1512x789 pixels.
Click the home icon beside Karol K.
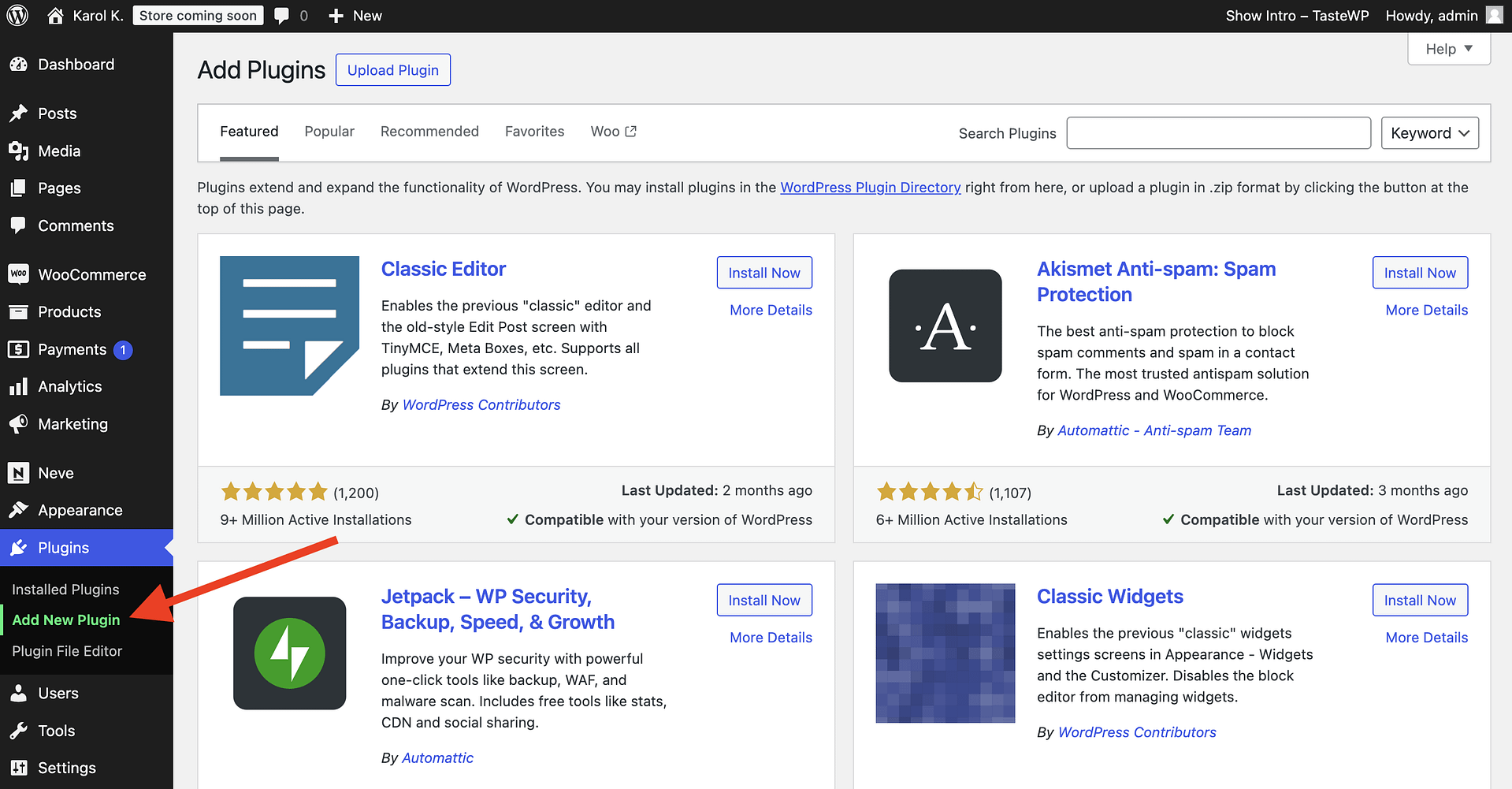pyautogui.click(x=55, y=16)
